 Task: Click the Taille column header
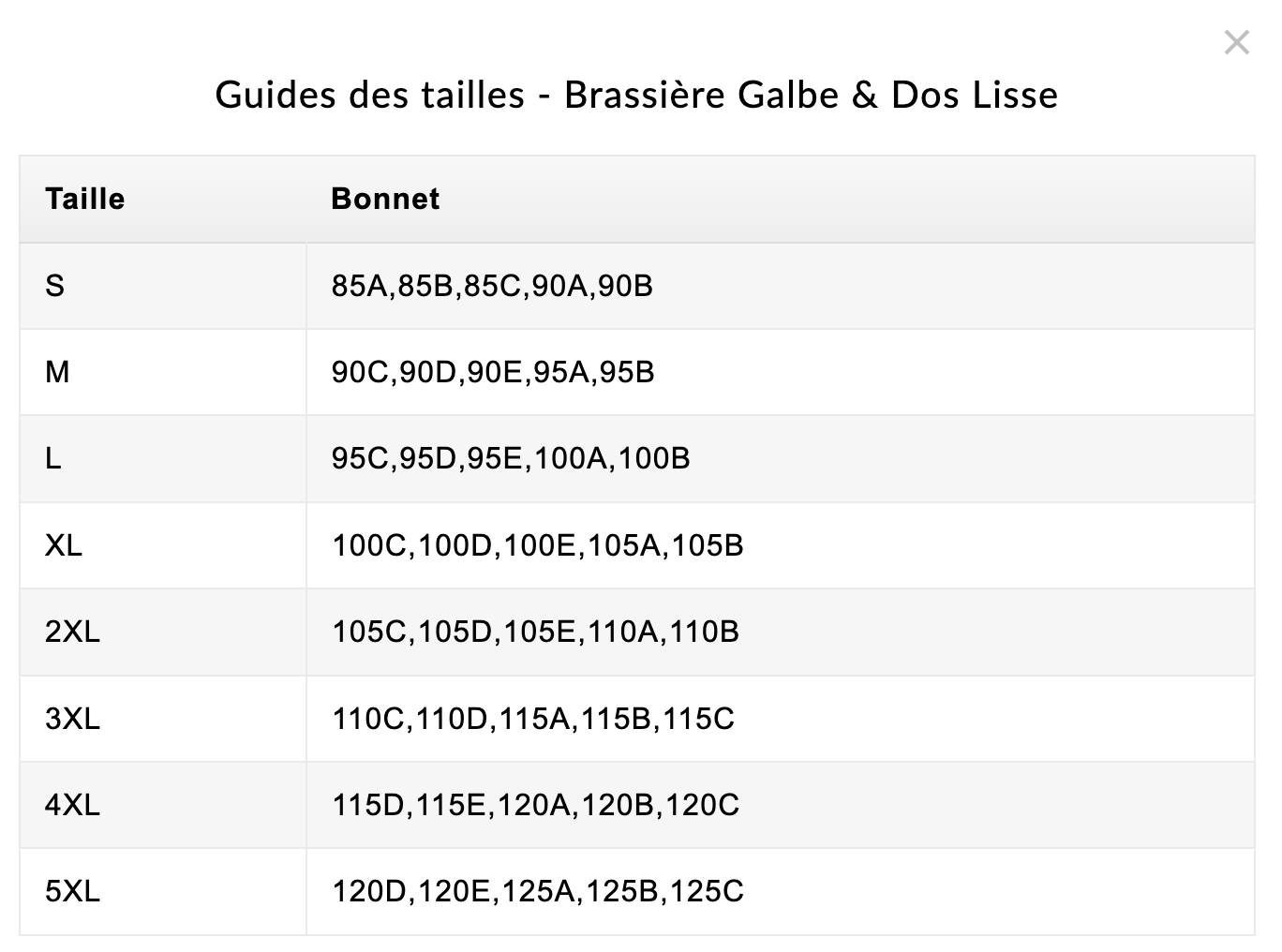click(x=85, y=199)
